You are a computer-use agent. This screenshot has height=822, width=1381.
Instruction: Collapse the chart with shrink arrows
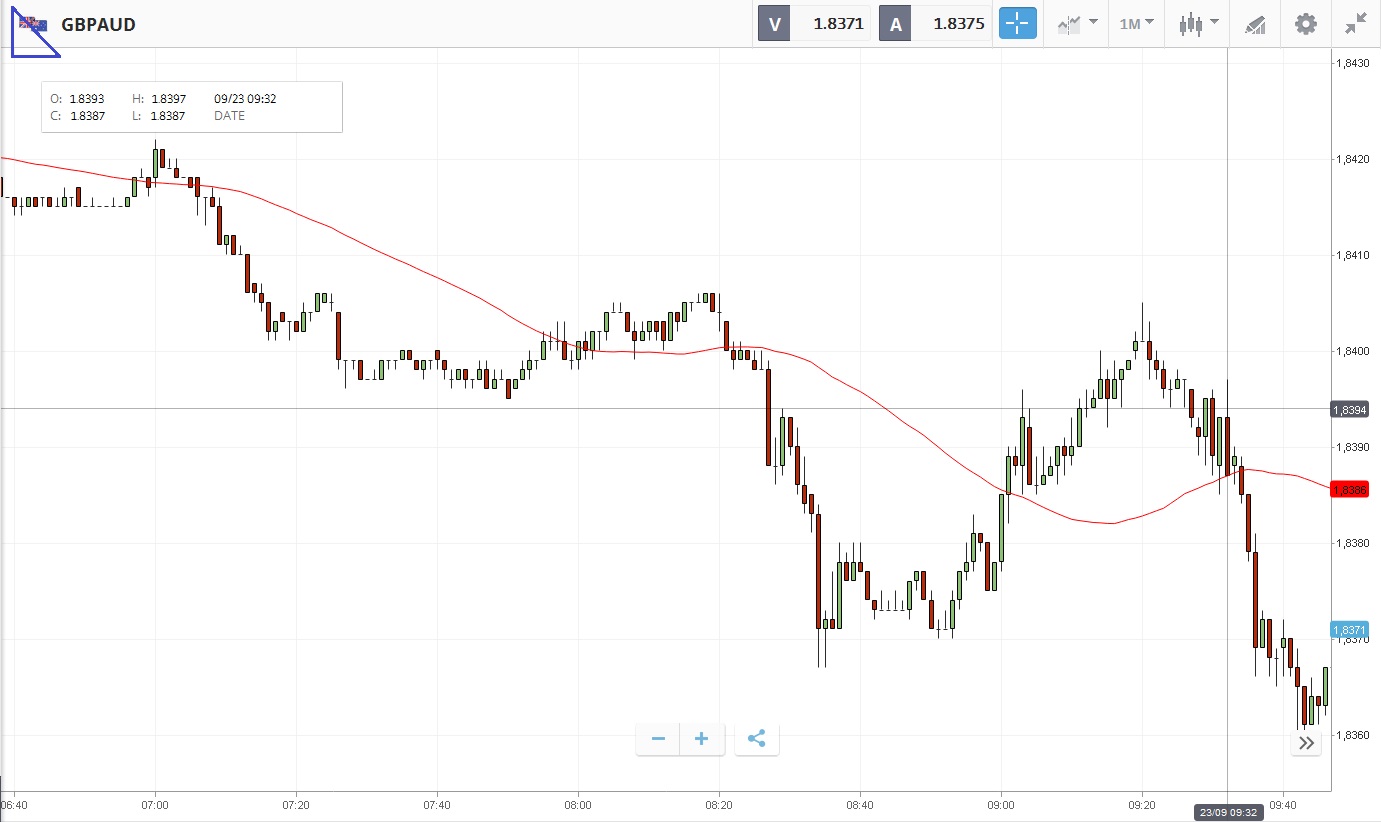(1356, 24)
